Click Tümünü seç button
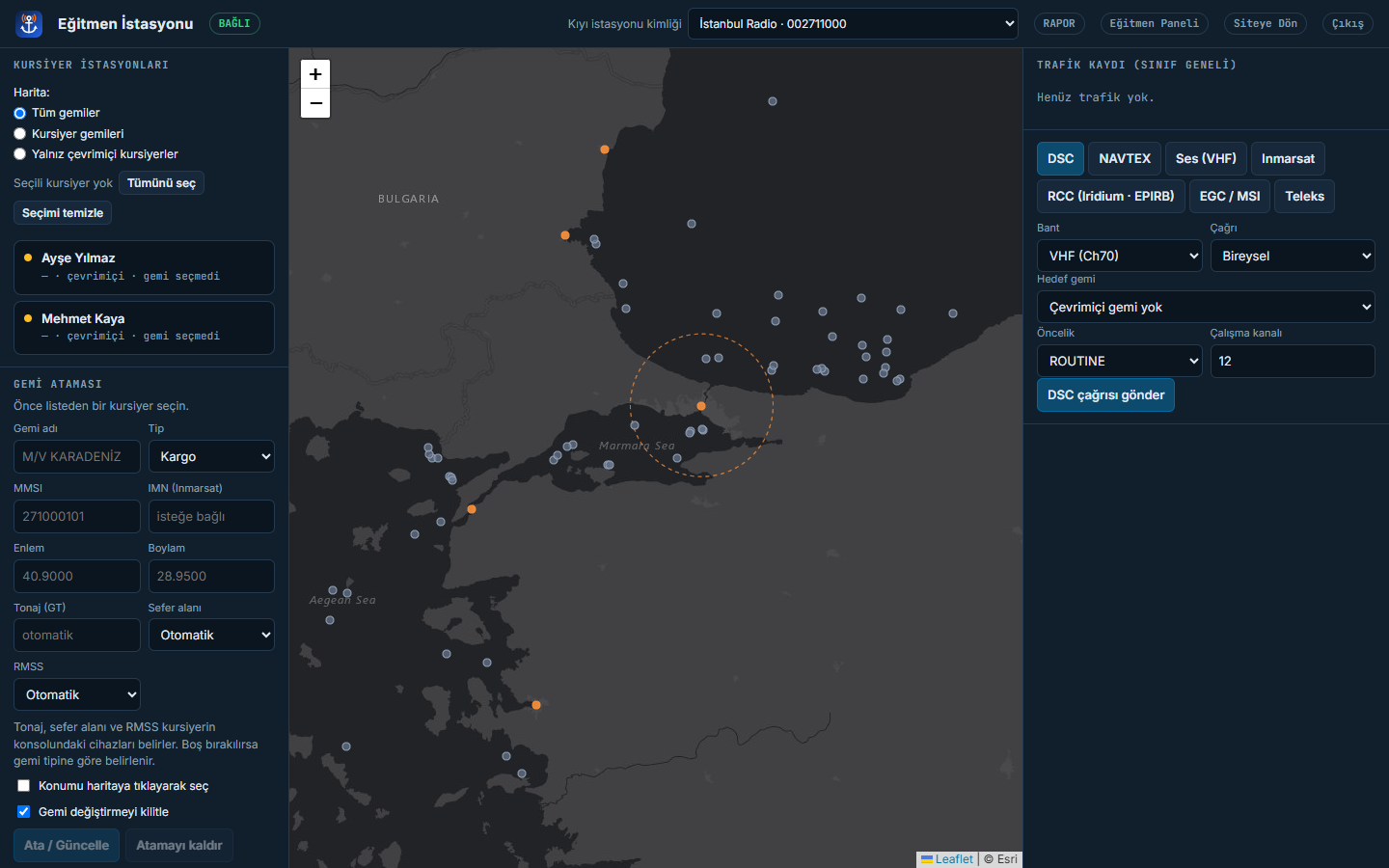 tap(161, 183)
